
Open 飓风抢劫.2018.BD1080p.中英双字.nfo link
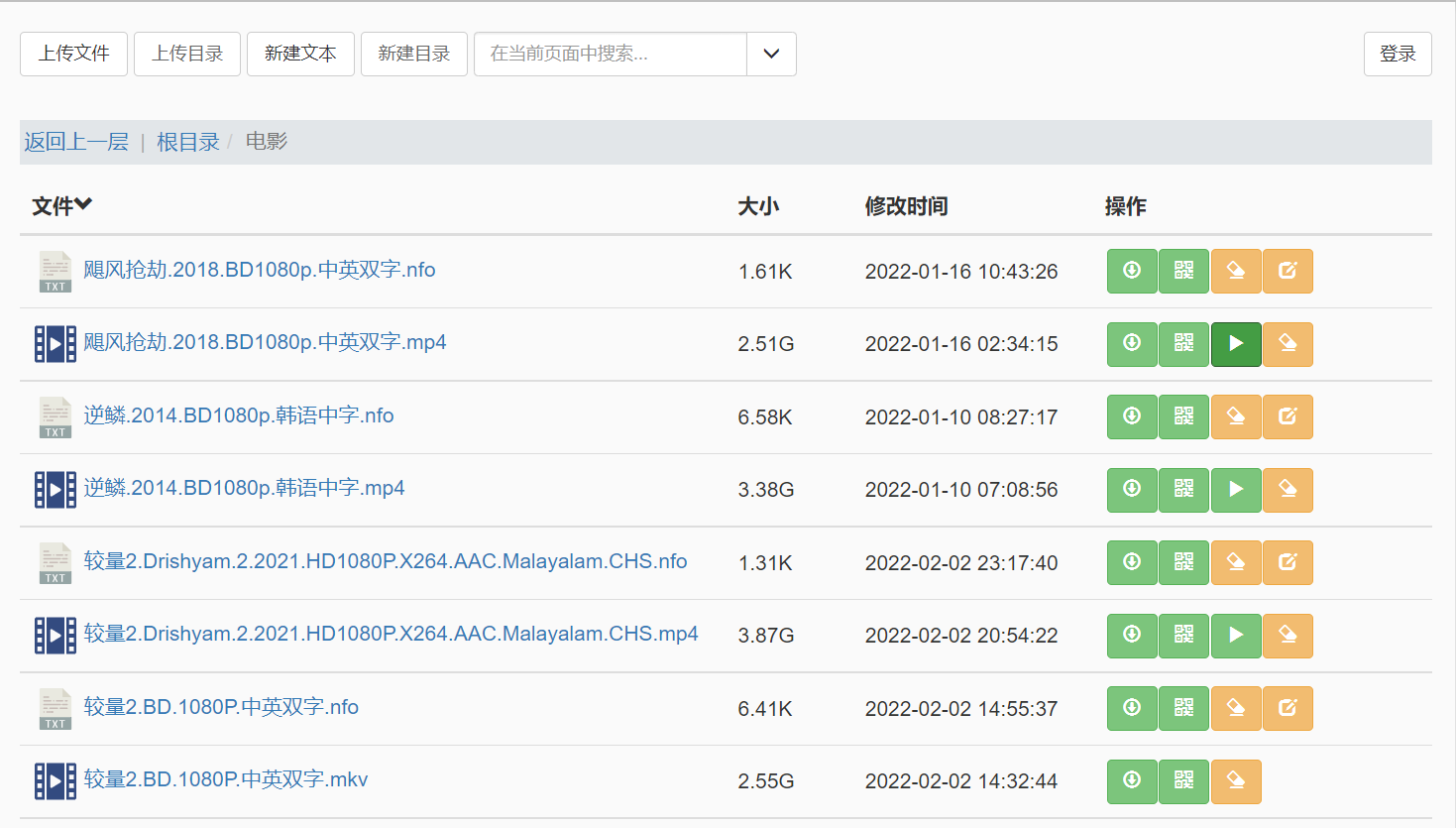point(260,270)
